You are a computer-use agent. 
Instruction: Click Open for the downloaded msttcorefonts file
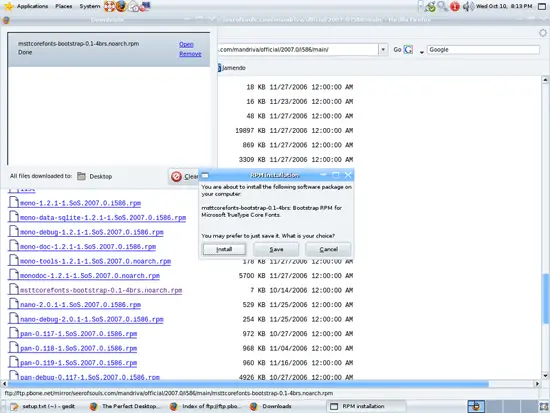(x=186, y=44)
